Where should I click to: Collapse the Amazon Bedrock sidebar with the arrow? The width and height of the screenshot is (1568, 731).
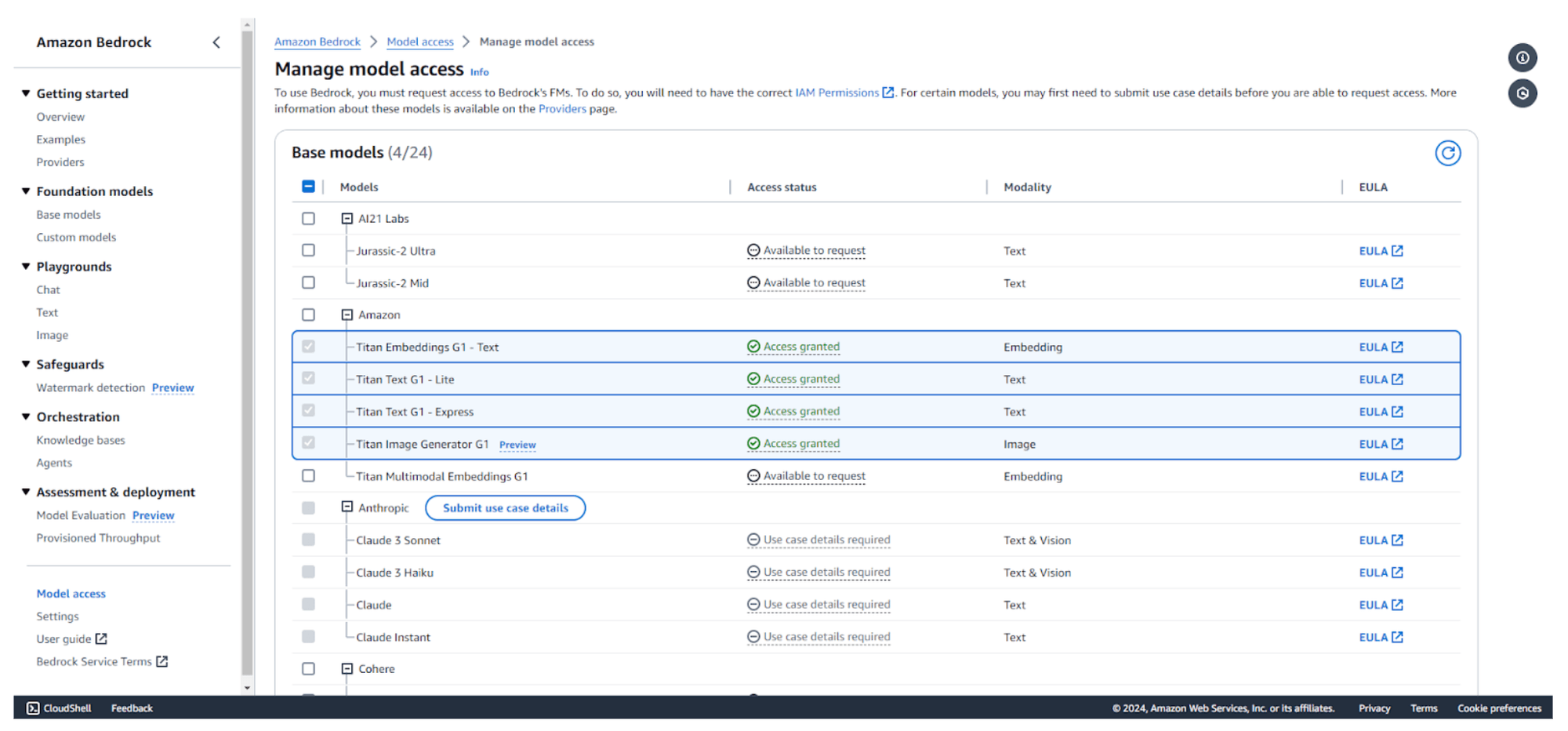(x=216, y=42)
